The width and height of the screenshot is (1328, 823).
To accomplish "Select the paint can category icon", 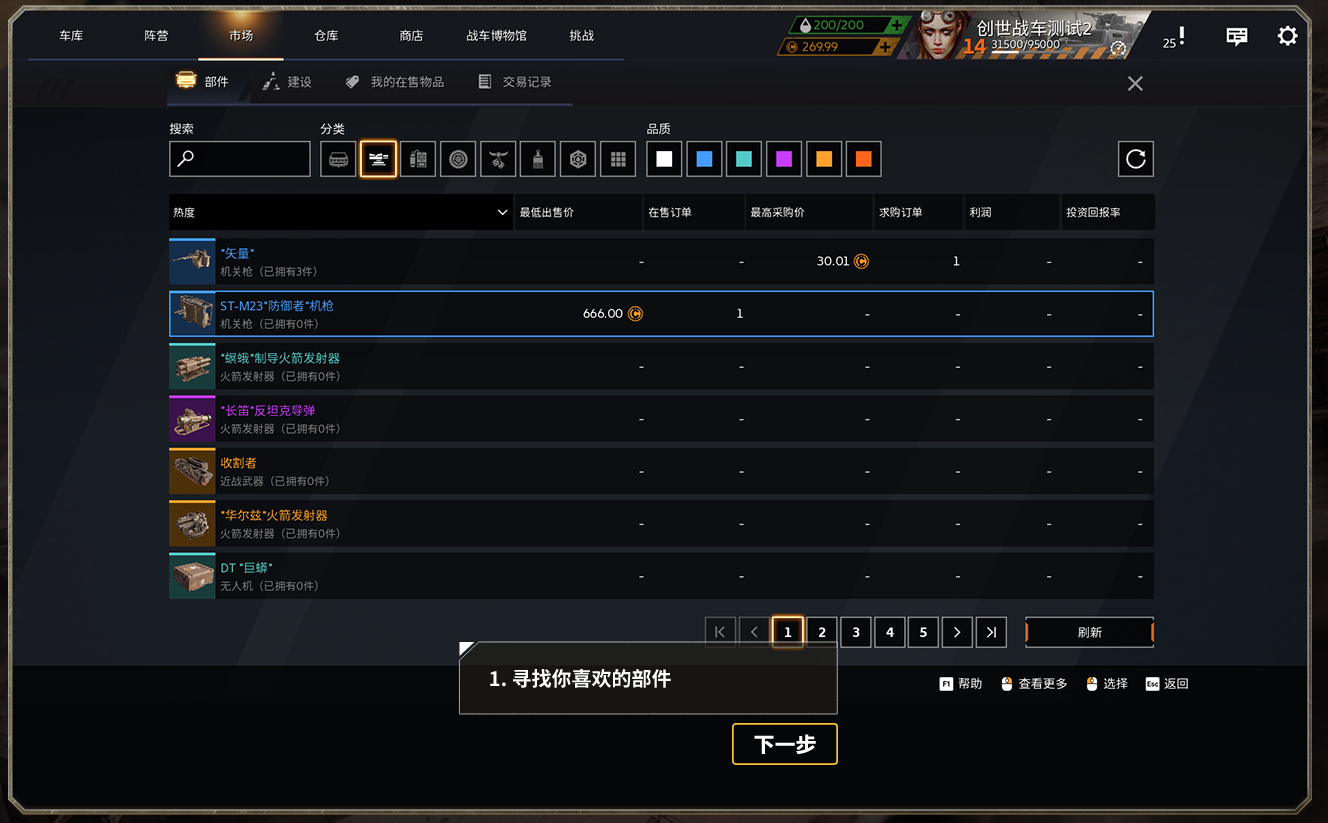I will 538,159.
